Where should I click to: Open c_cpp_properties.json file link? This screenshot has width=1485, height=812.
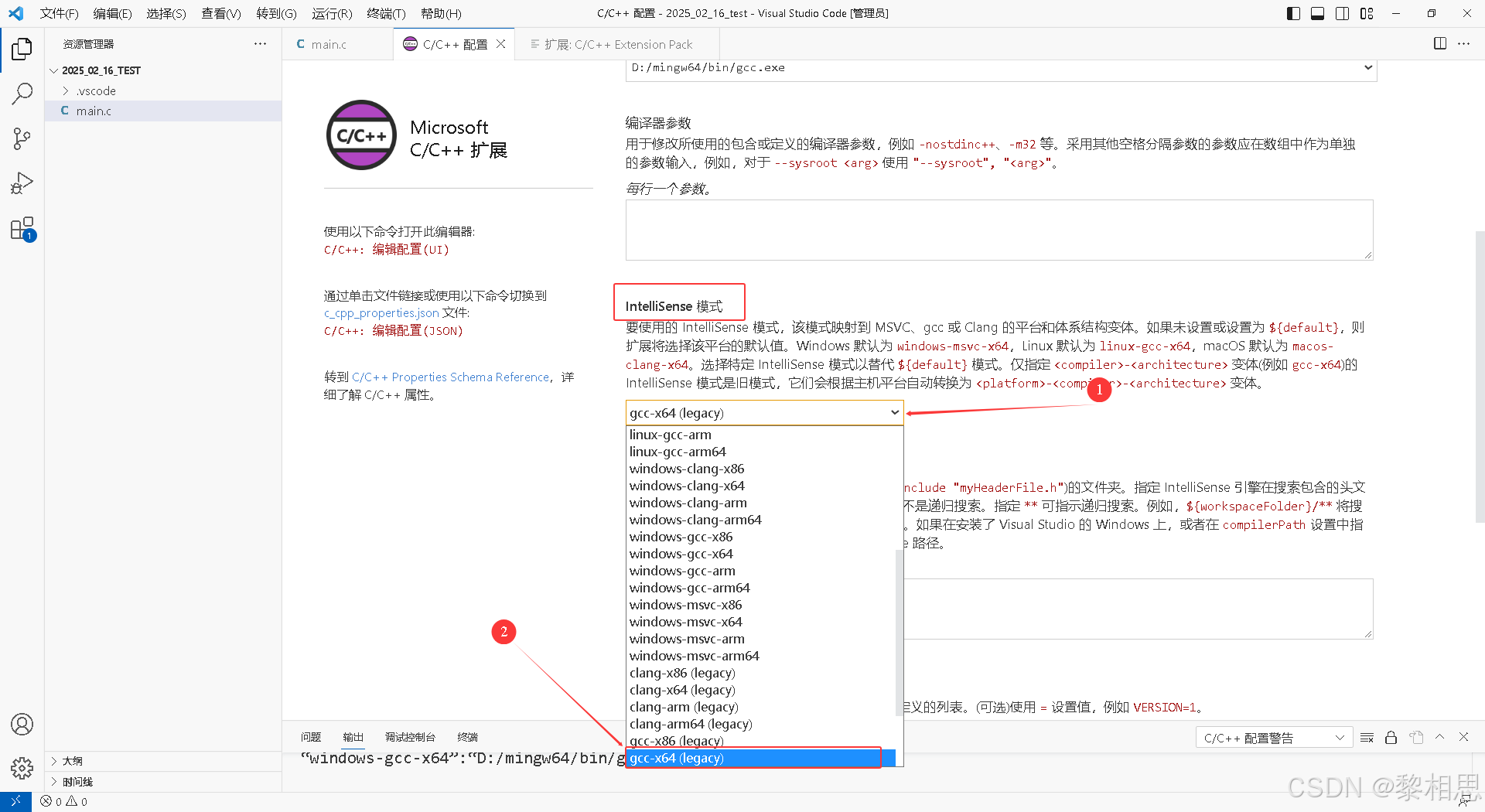[381, 313]
